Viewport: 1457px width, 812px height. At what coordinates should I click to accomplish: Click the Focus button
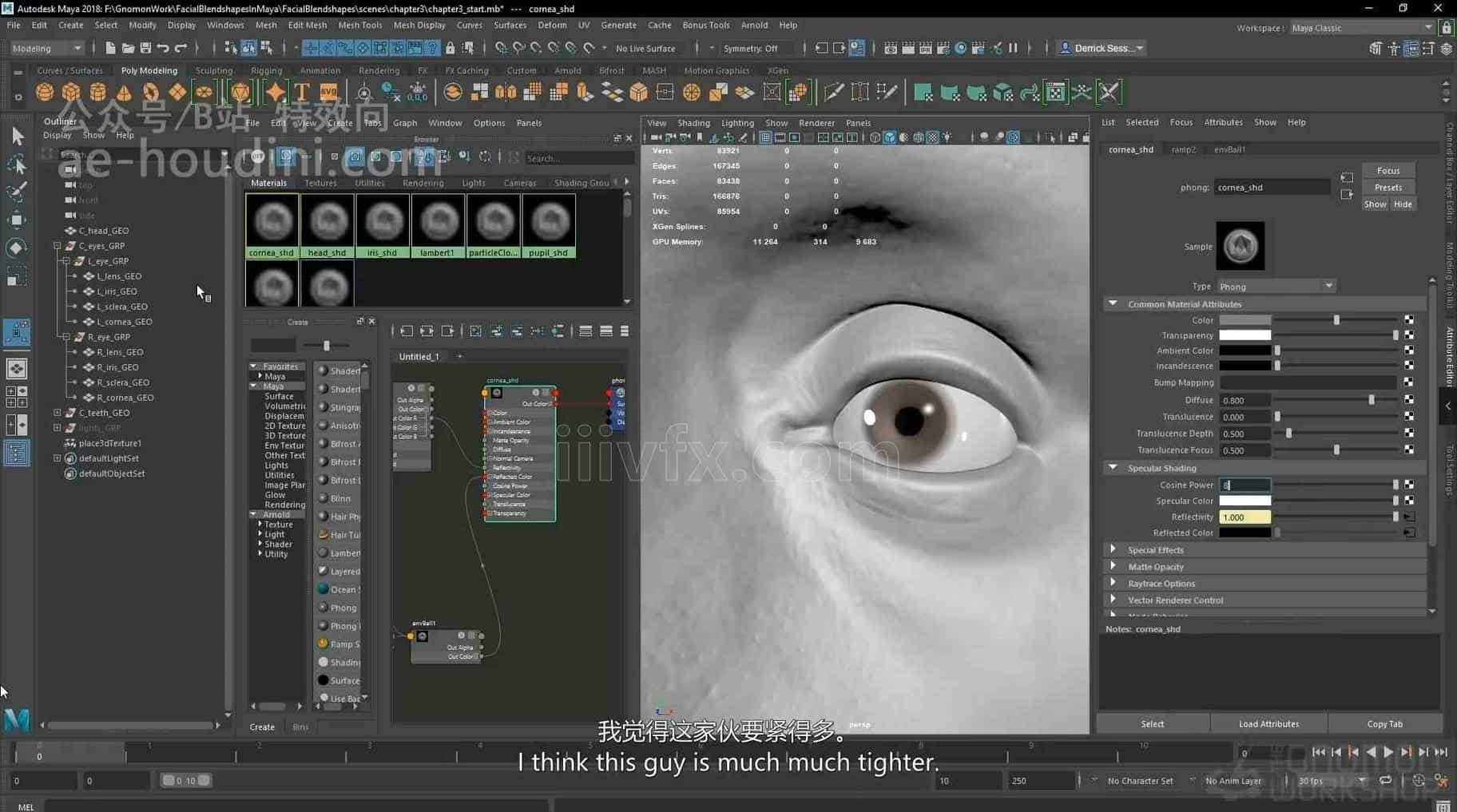click(x=1388, y=171)
